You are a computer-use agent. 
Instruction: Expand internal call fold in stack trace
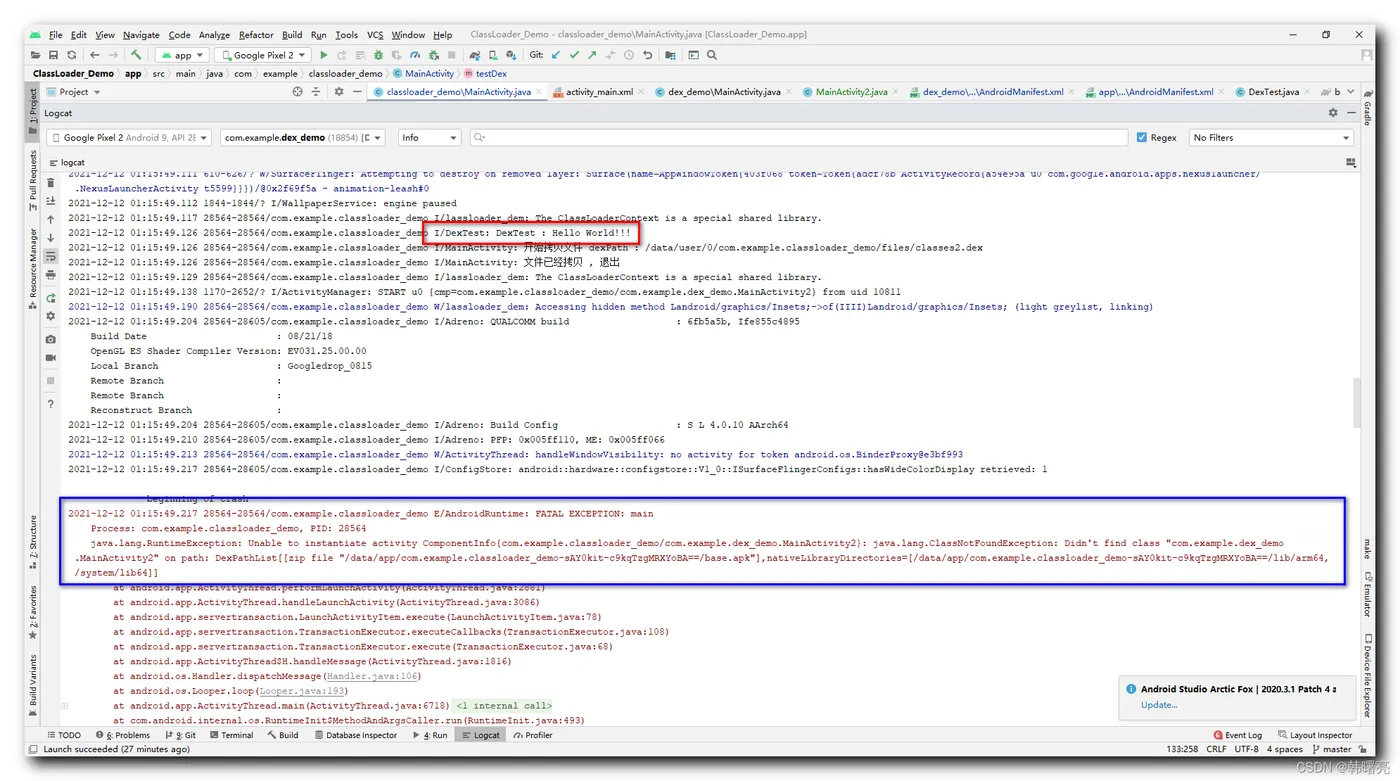(x=504, y=705)
